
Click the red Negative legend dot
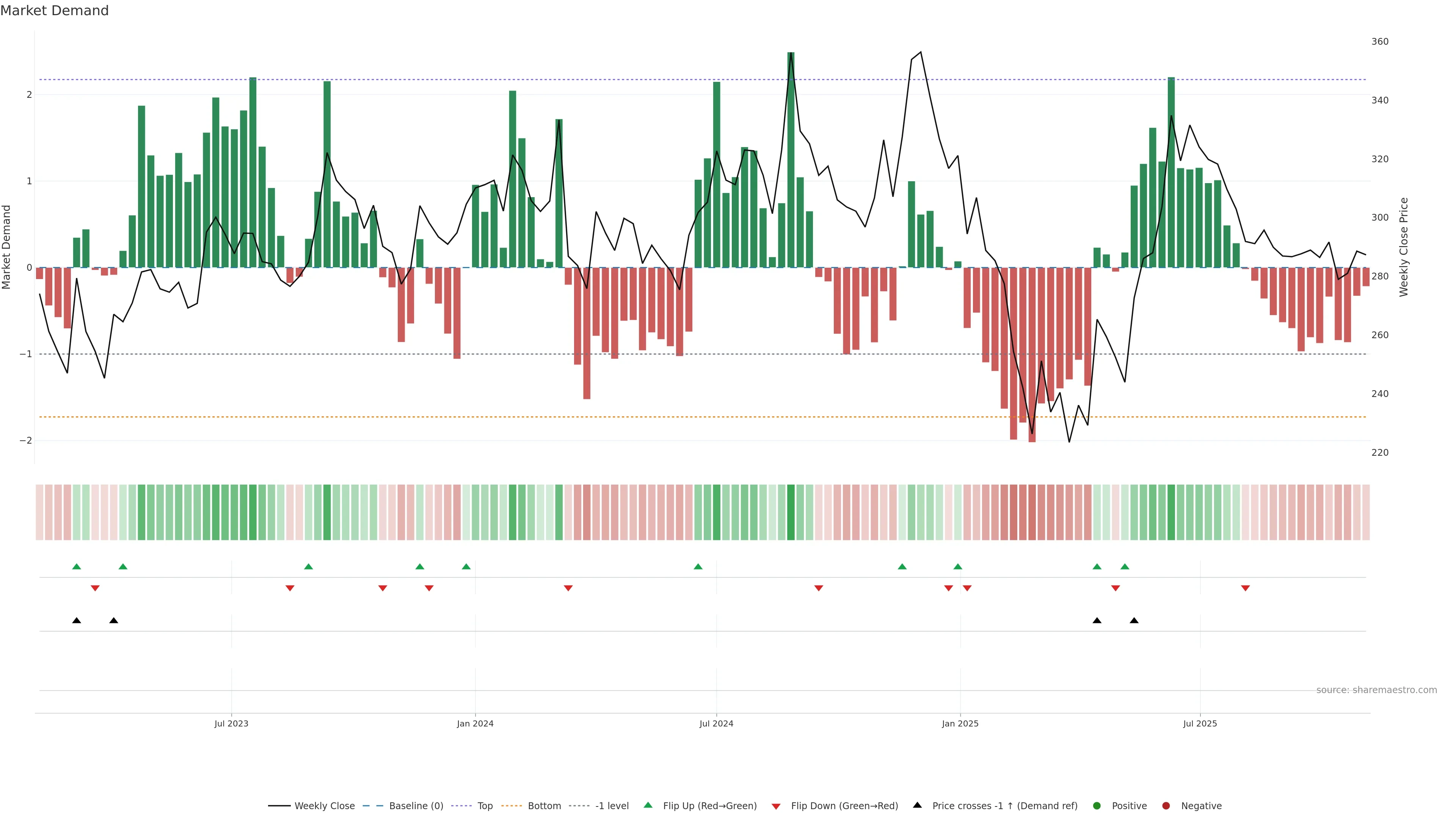click(x=1166, y=805)
